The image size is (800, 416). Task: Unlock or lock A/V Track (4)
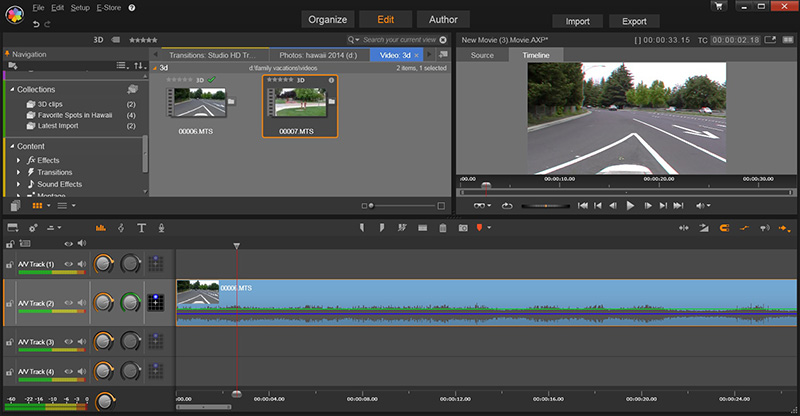(10, 373)
